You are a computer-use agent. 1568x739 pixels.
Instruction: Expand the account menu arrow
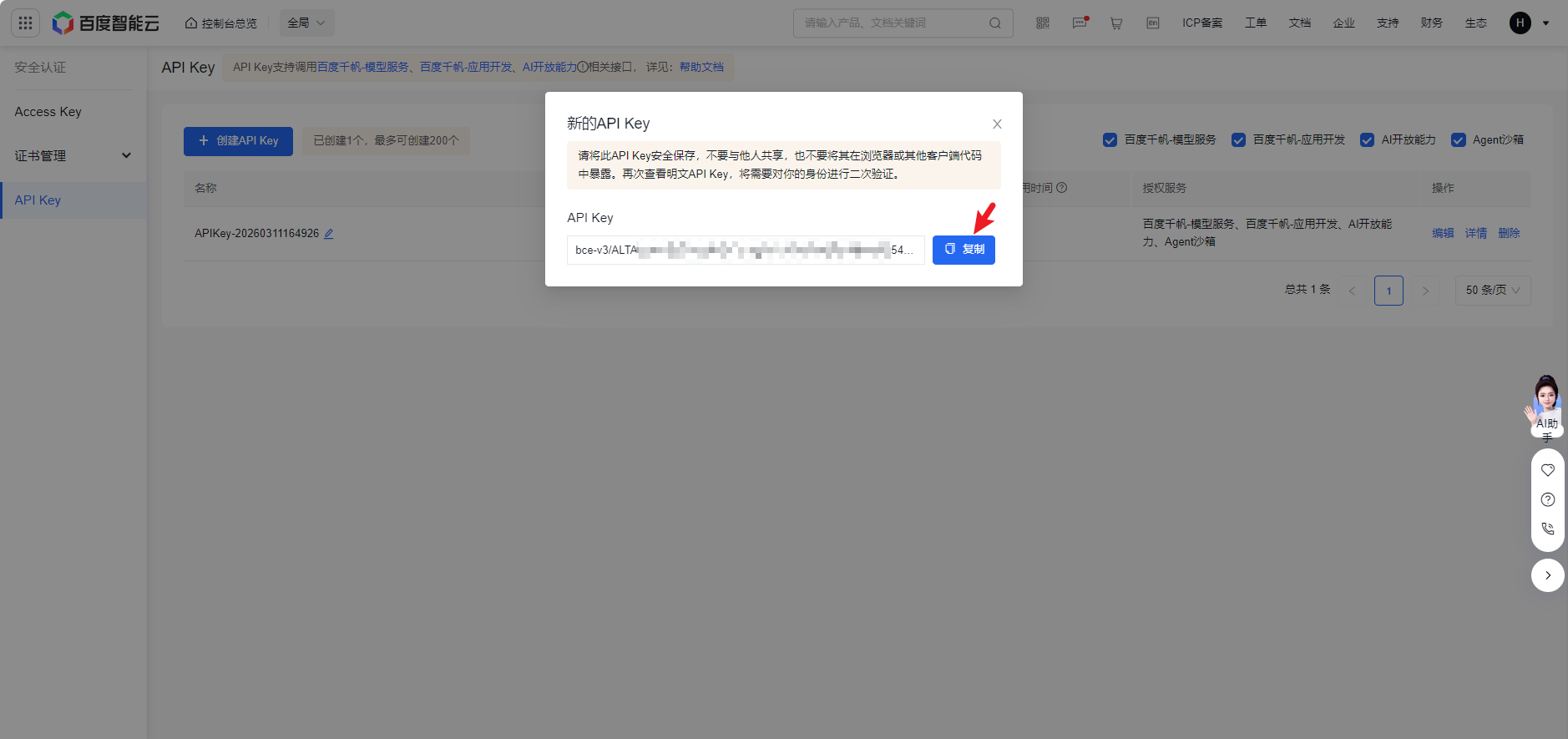(x=1546, y=23)
